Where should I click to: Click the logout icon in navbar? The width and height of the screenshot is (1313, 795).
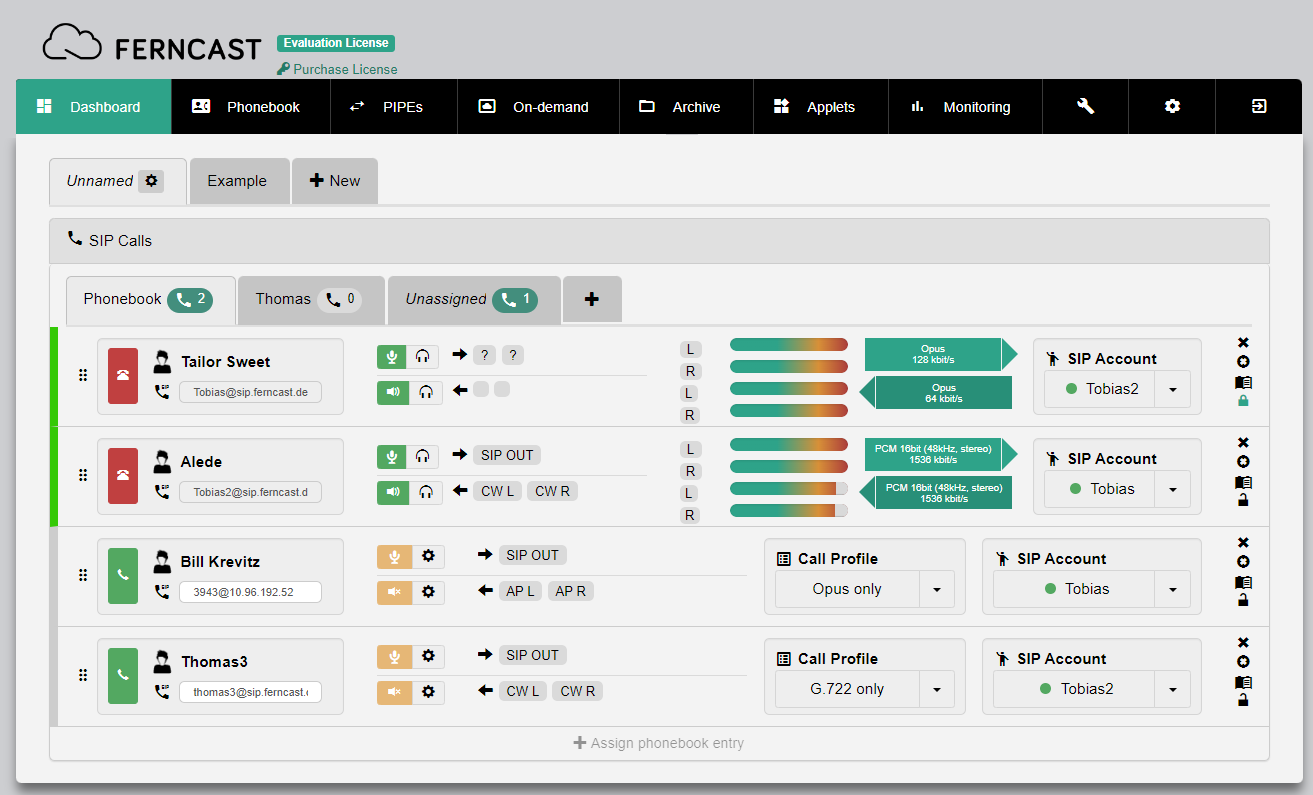(1259, 107)
